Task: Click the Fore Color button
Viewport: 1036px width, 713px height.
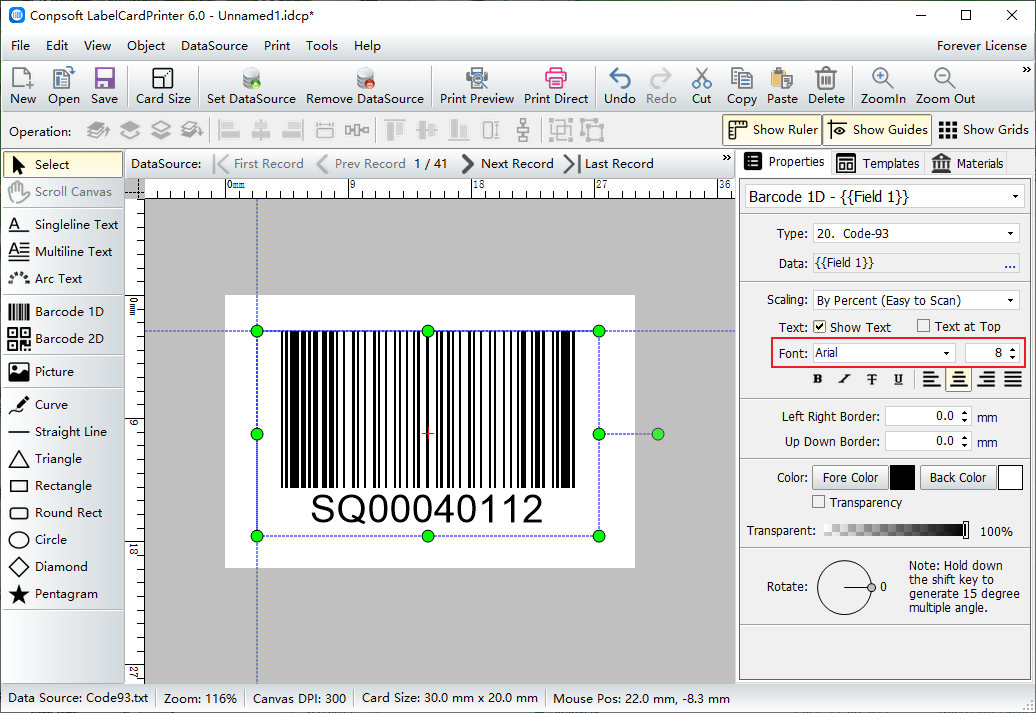Action: click(850, 477)
